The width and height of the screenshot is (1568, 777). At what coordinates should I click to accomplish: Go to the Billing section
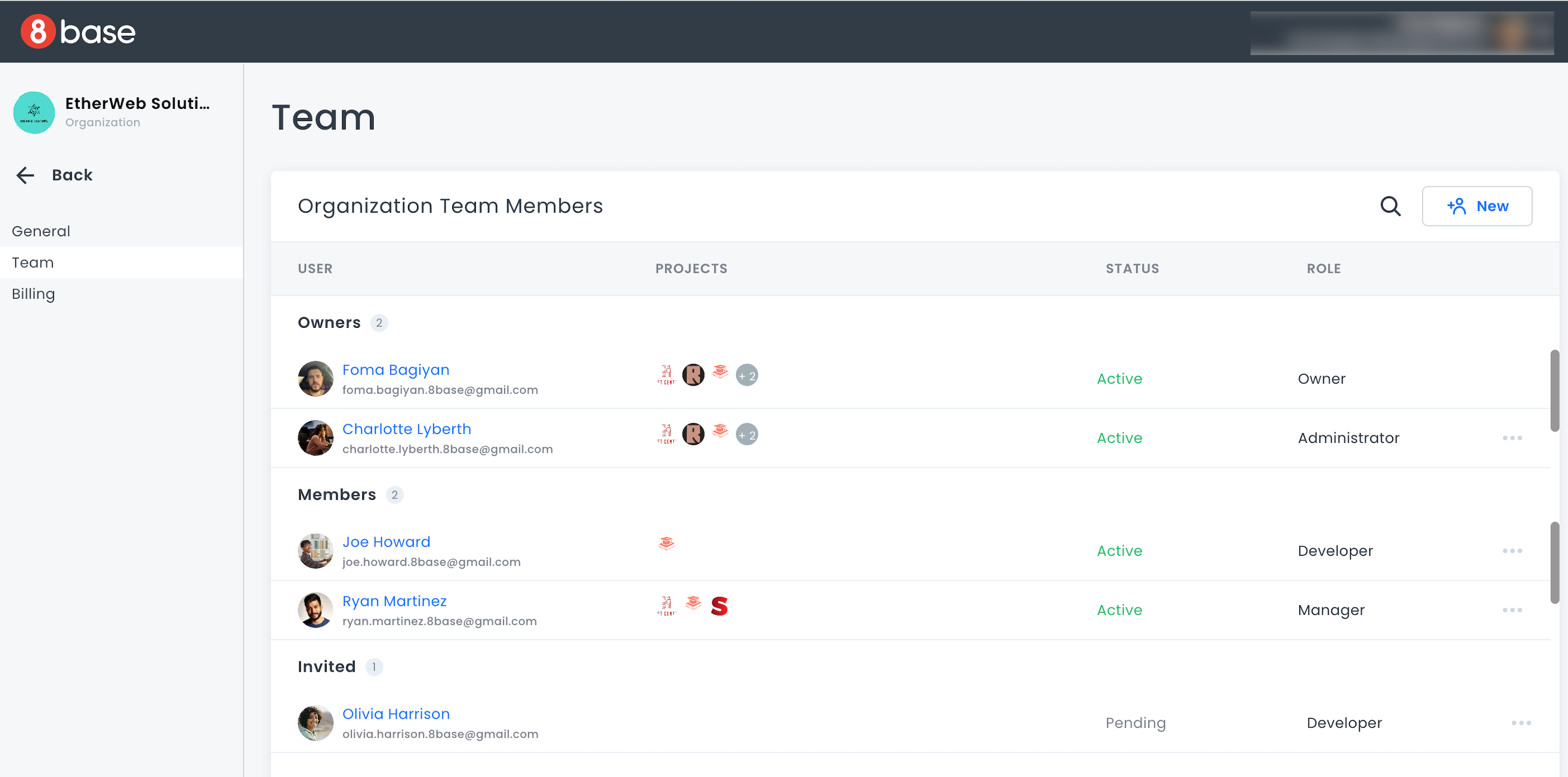pos(33,294)
